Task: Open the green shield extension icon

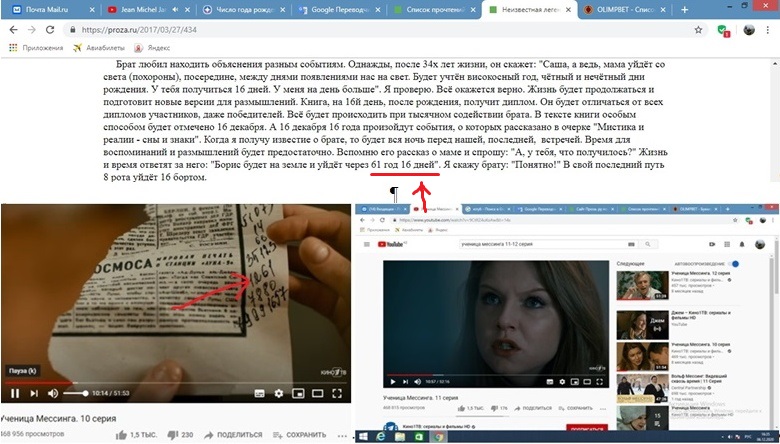Action: (723, 30)
